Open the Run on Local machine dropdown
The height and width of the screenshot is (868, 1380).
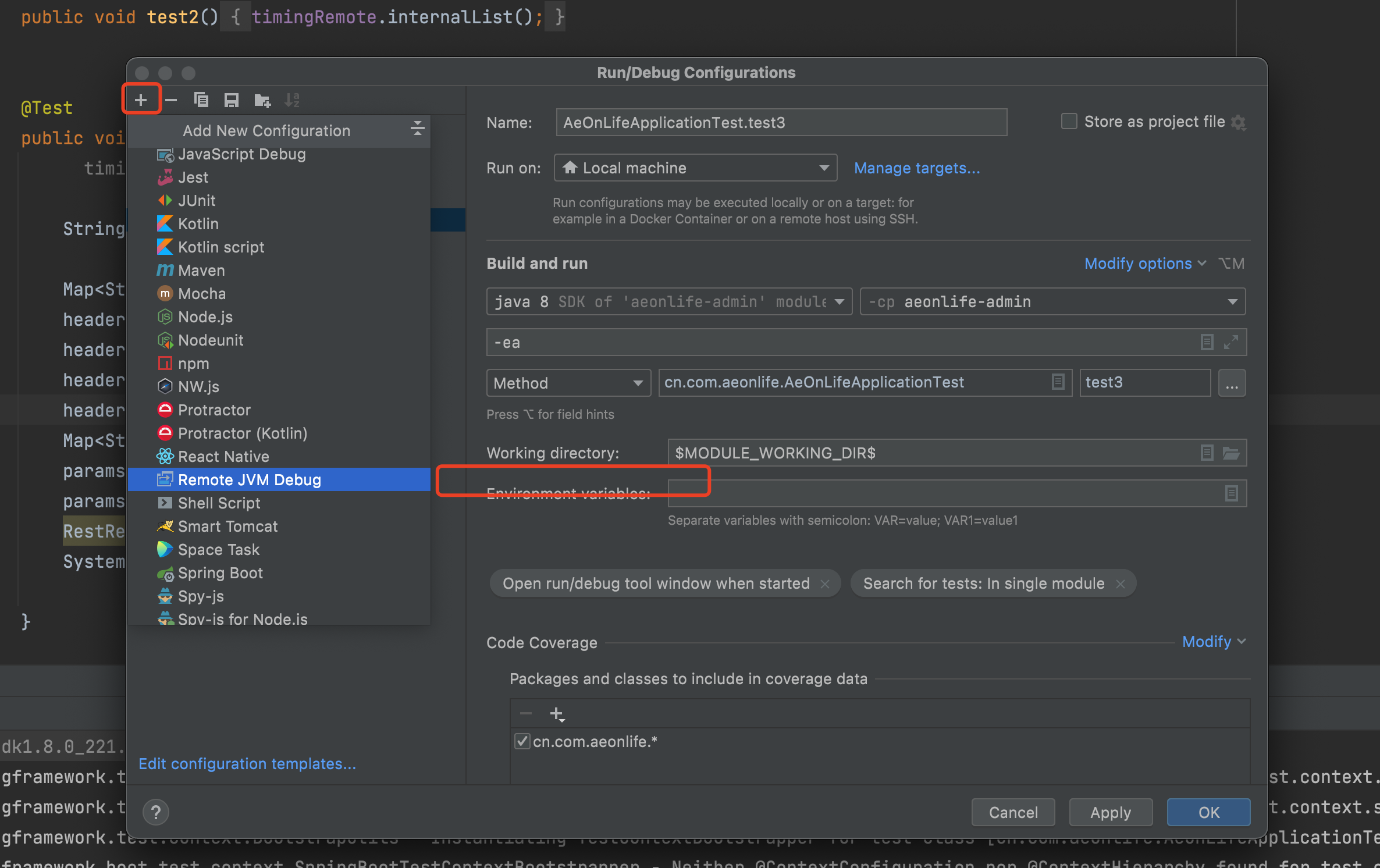pyautogui.click(x=695, y=168)
